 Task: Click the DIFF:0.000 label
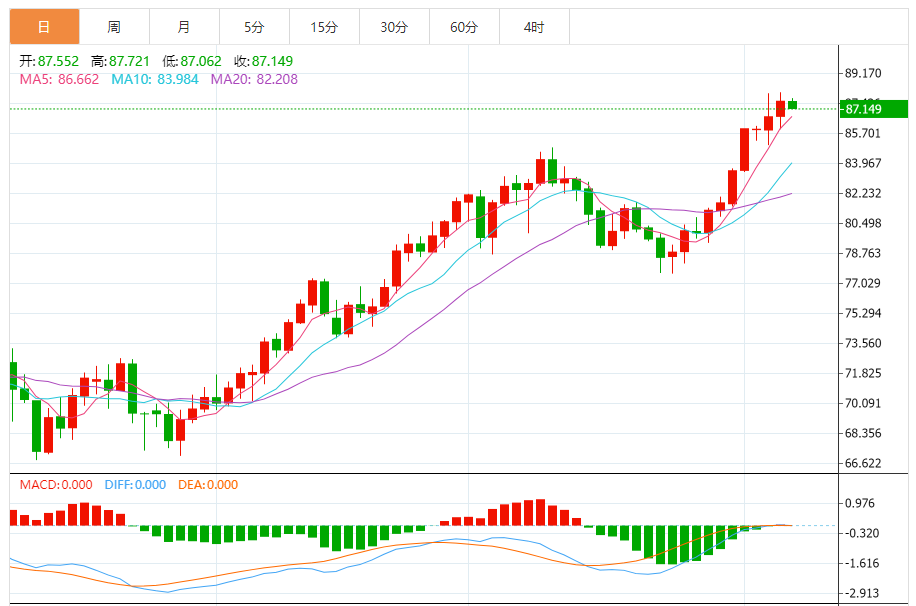point(135,485)
